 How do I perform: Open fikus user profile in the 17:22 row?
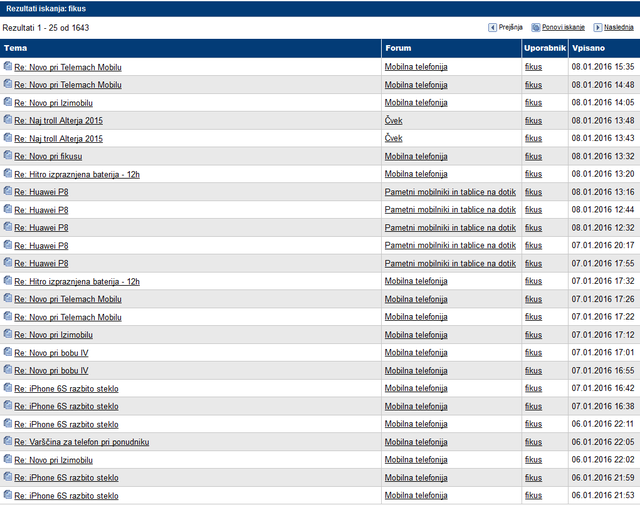click(533, 317)
